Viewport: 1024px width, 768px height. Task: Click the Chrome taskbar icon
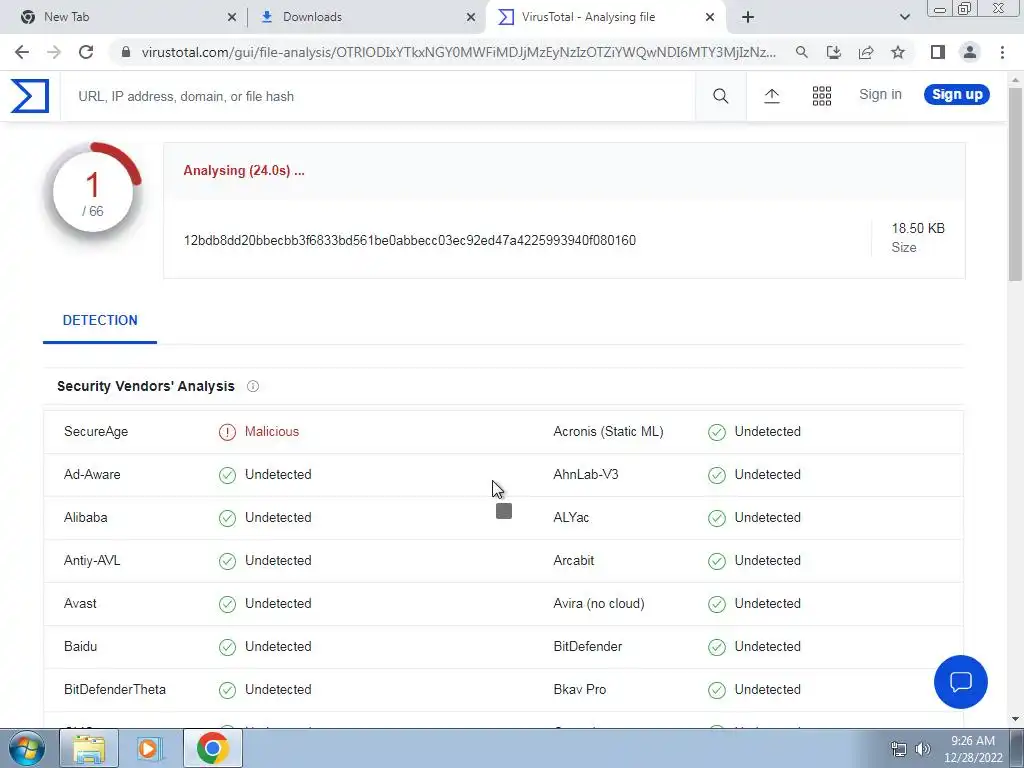[212, 748]
